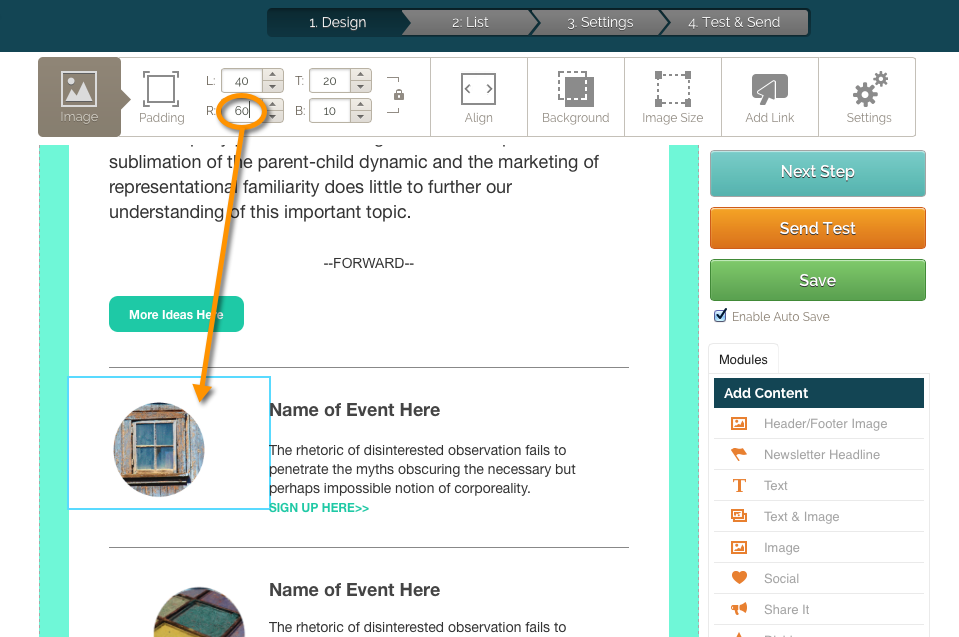Click the --FORWARD-- text

369,263
